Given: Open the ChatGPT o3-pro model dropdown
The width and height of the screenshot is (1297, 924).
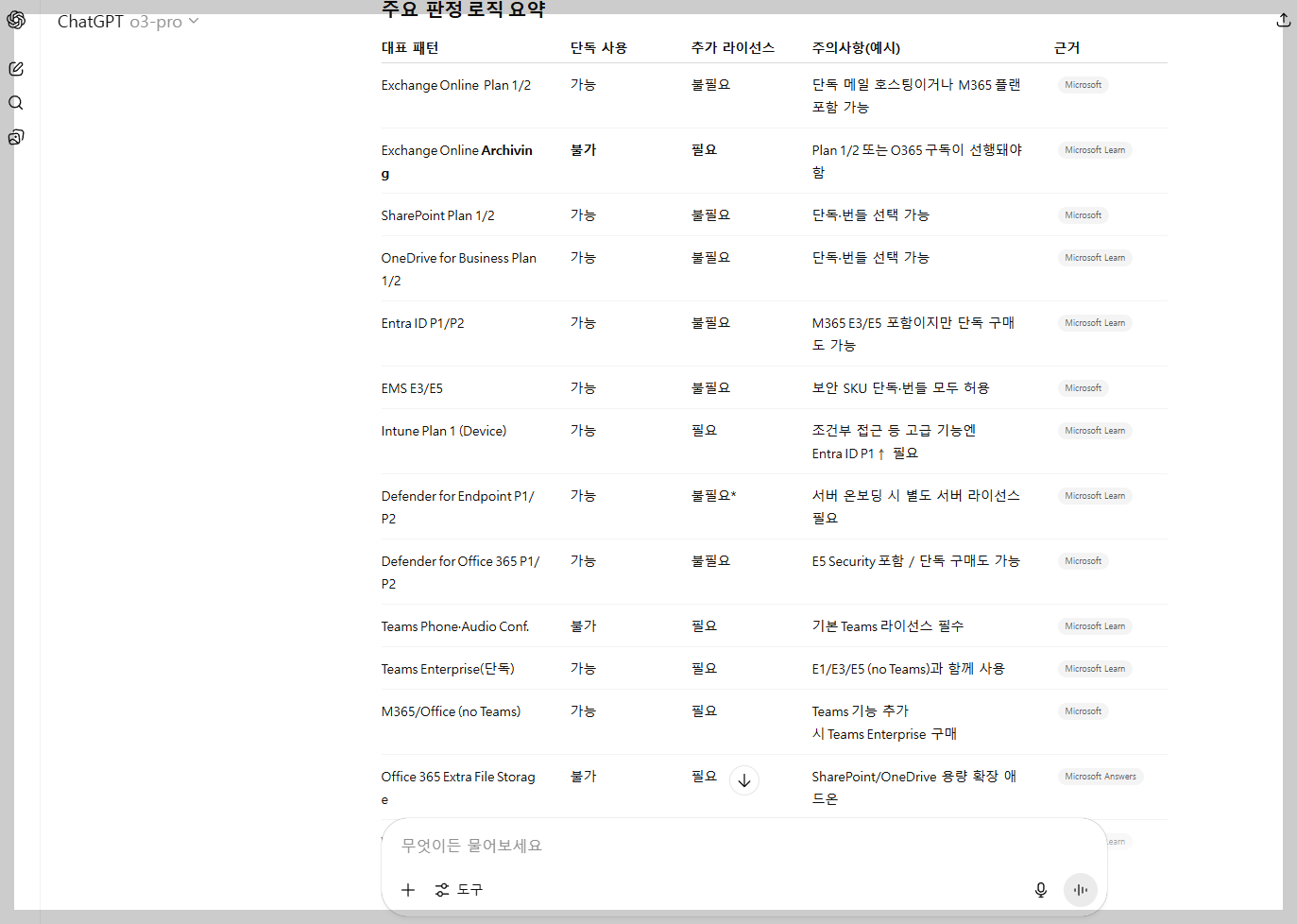Looking at the screenshot, I should [x=128, y=21].
